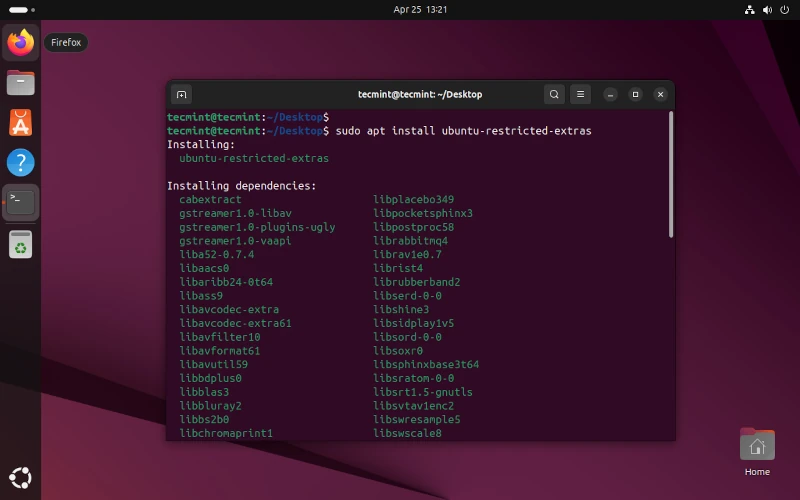This screenshot has width=800, height=500.
Task: Click the wired network status icon
Action: pyautogui.click(x=749, y=9)
